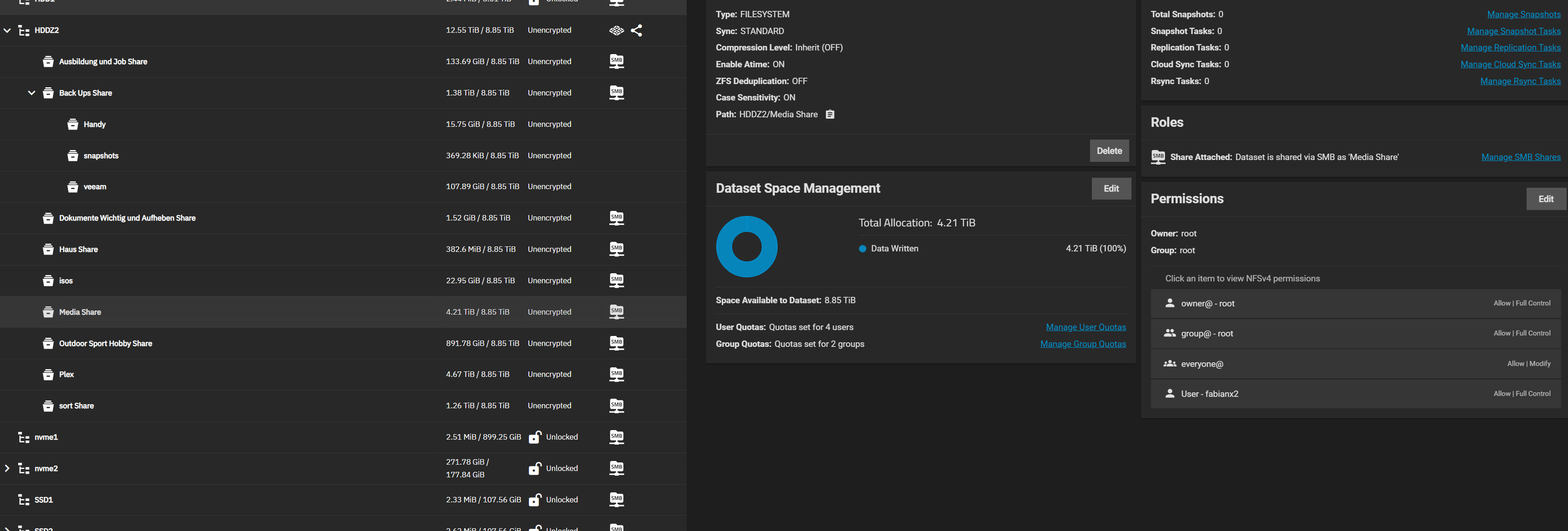The height and width of the screenshot is (531, 1568).
Task: Select Ausbildung und Job Share dataset
Action: pyautogui.click(x=343, y=61)
